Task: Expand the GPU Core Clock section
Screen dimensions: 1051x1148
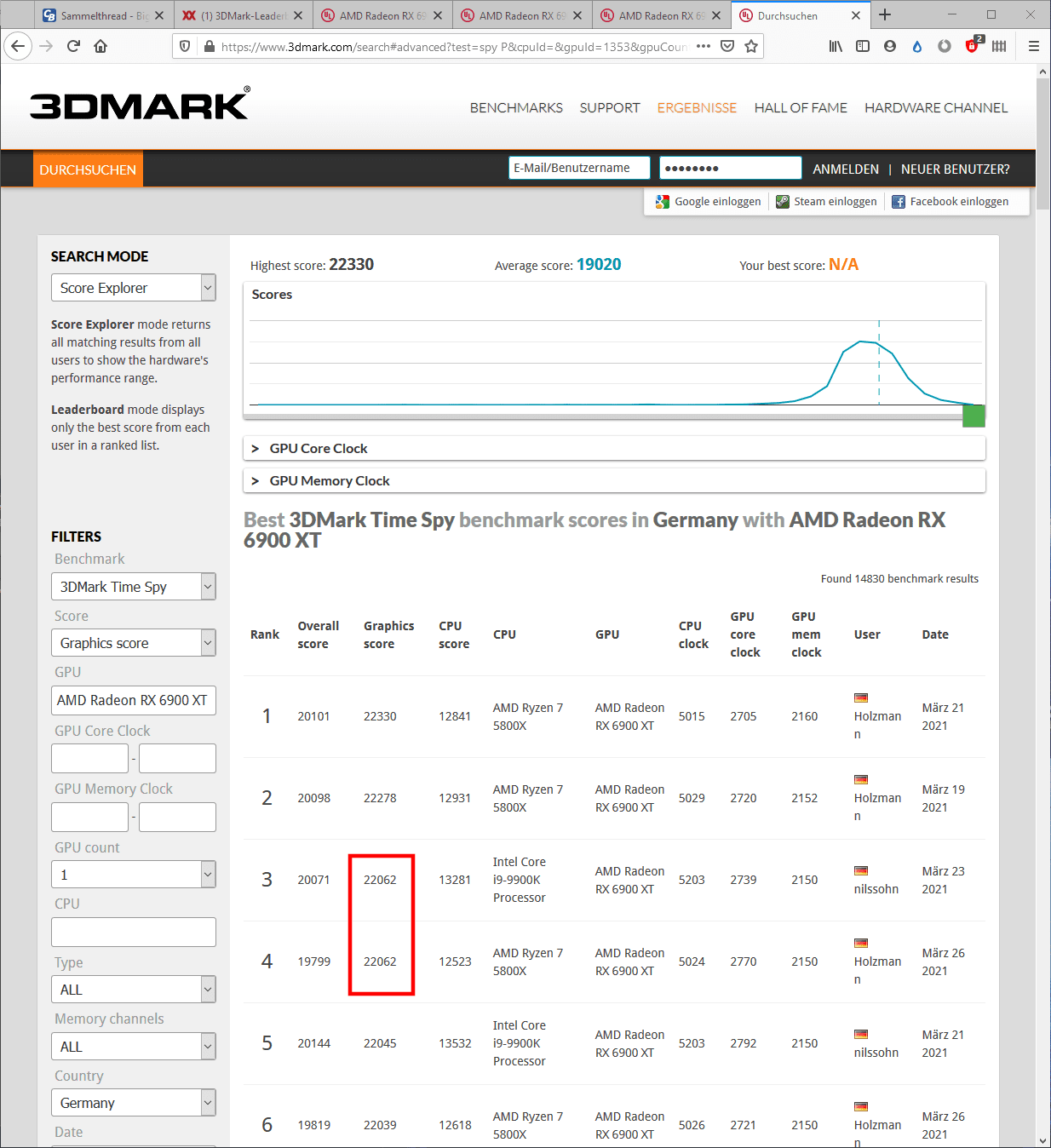Action: 614,448
